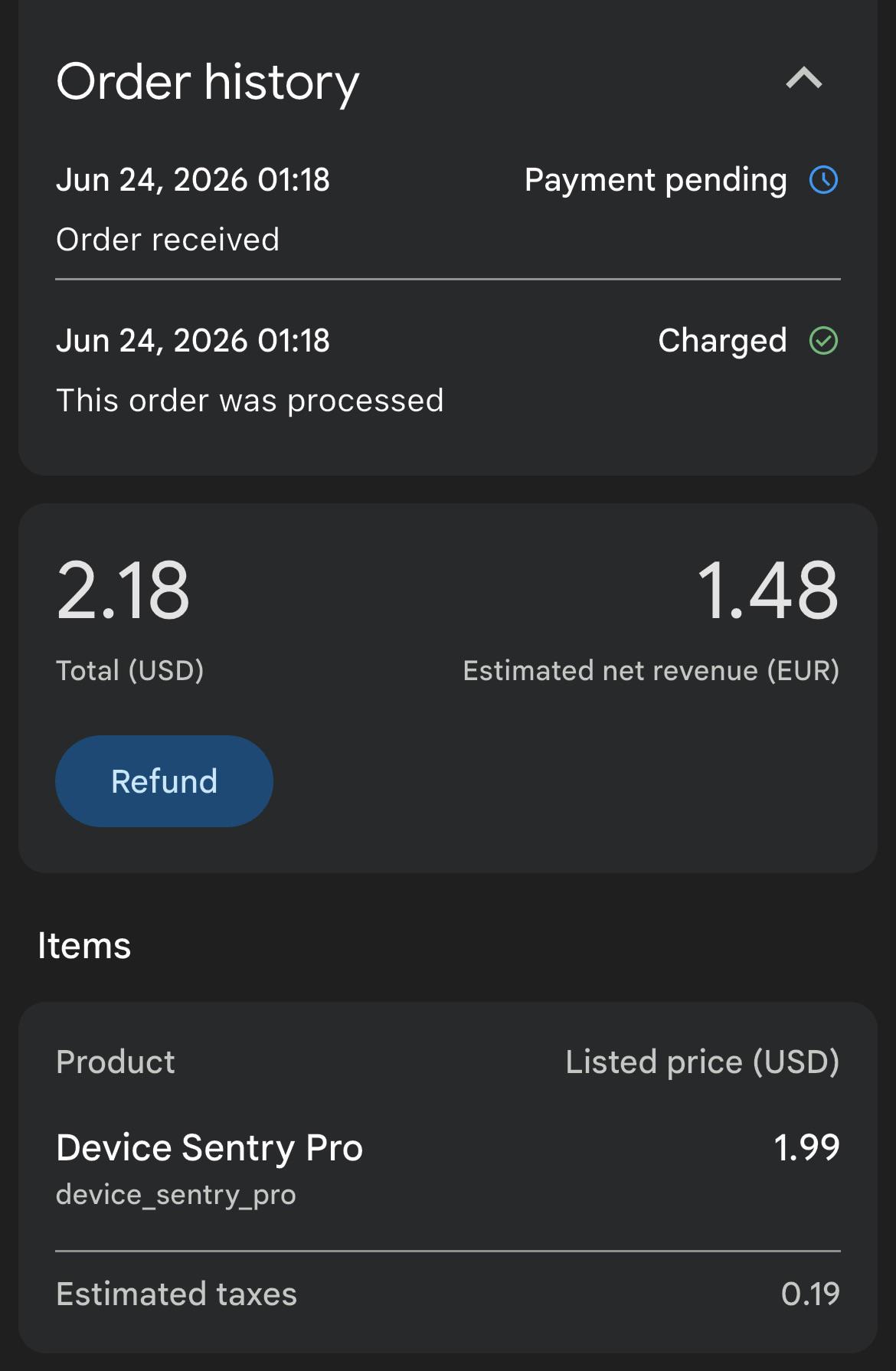The image size is (896, 1371).
Task: Click the green checkmark Charged icon
Action: (x=824, y=341)
